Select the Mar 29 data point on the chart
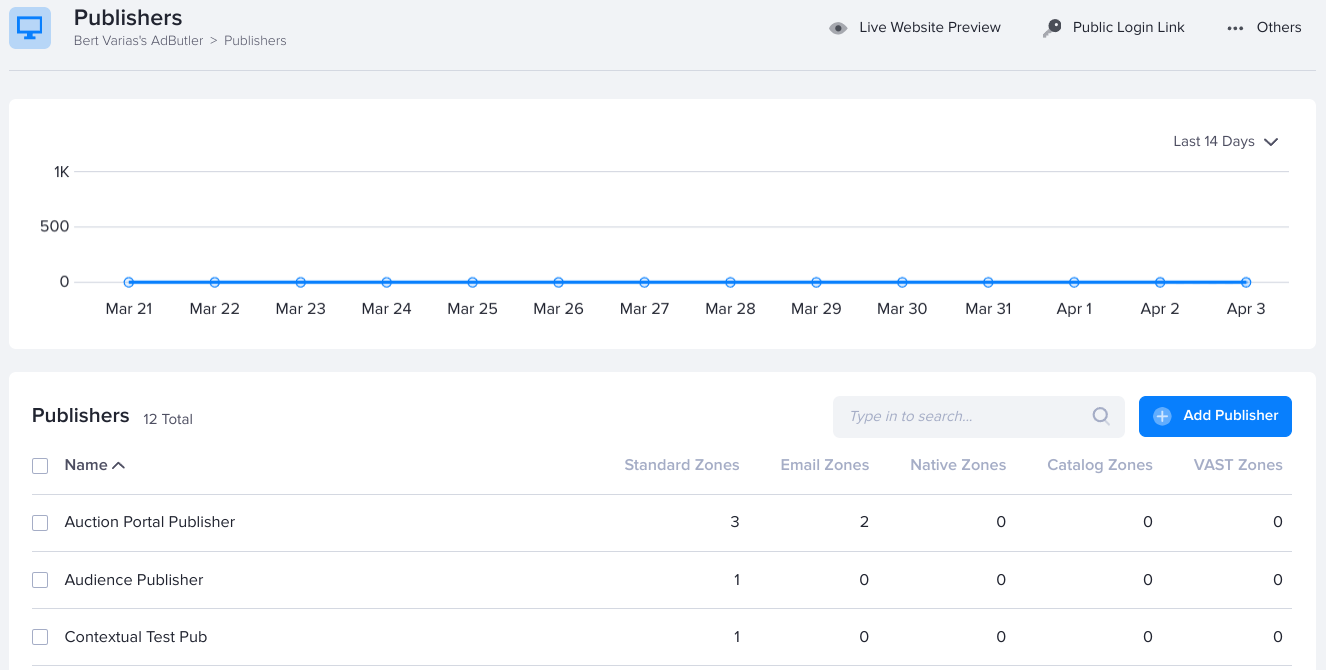Image resolution: width=1326 pixels, height=670 pixels. click(816, 283)
